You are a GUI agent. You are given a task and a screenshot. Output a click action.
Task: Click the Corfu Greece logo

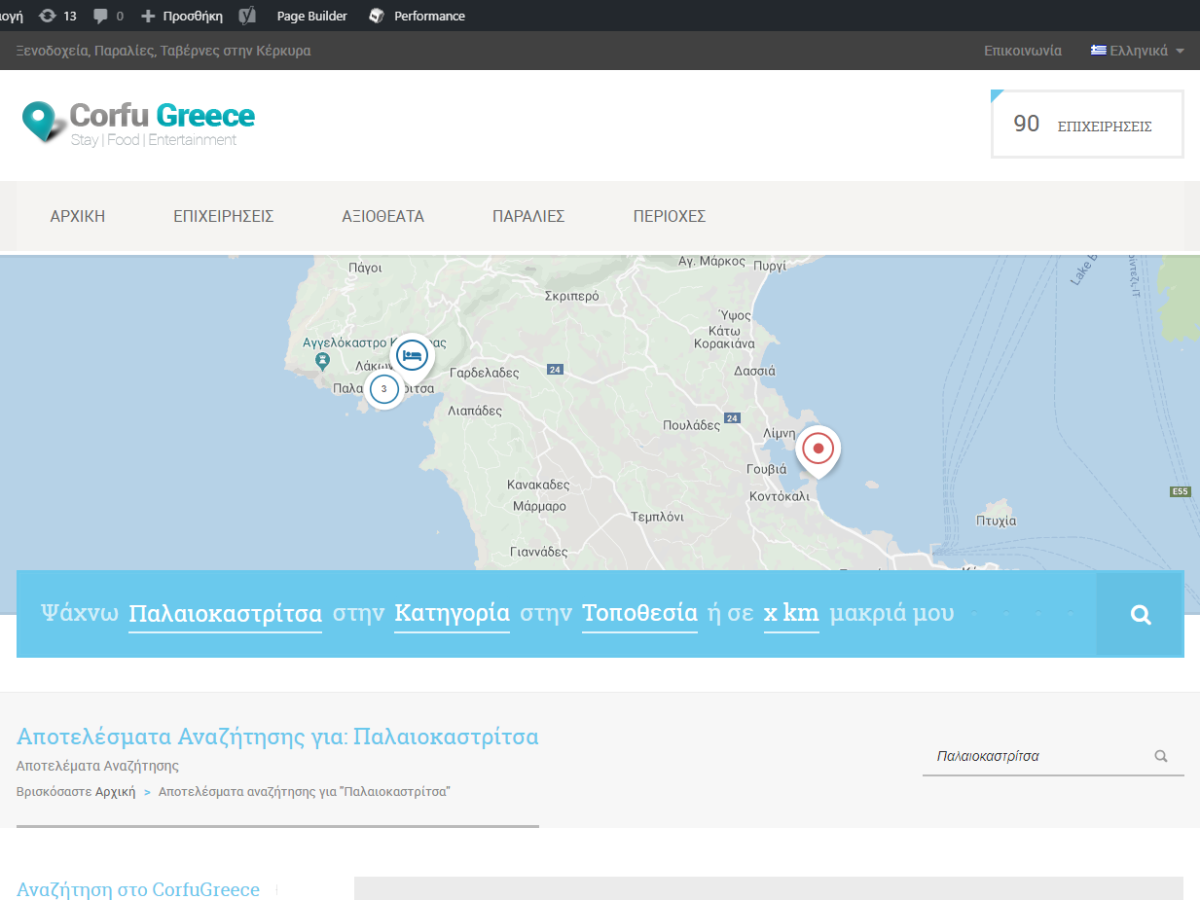[139, 124]
